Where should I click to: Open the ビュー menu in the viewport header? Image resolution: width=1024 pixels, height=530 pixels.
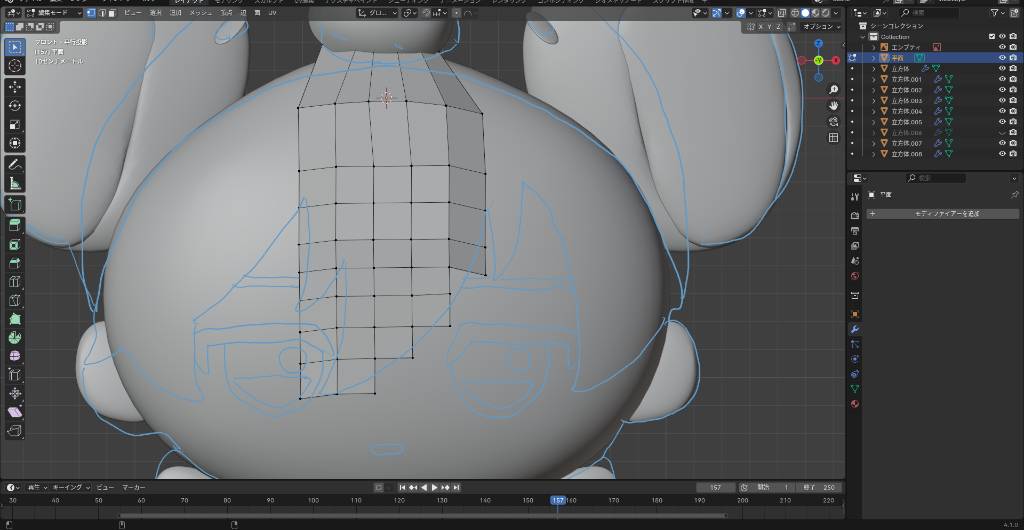[x=132, y=13]
